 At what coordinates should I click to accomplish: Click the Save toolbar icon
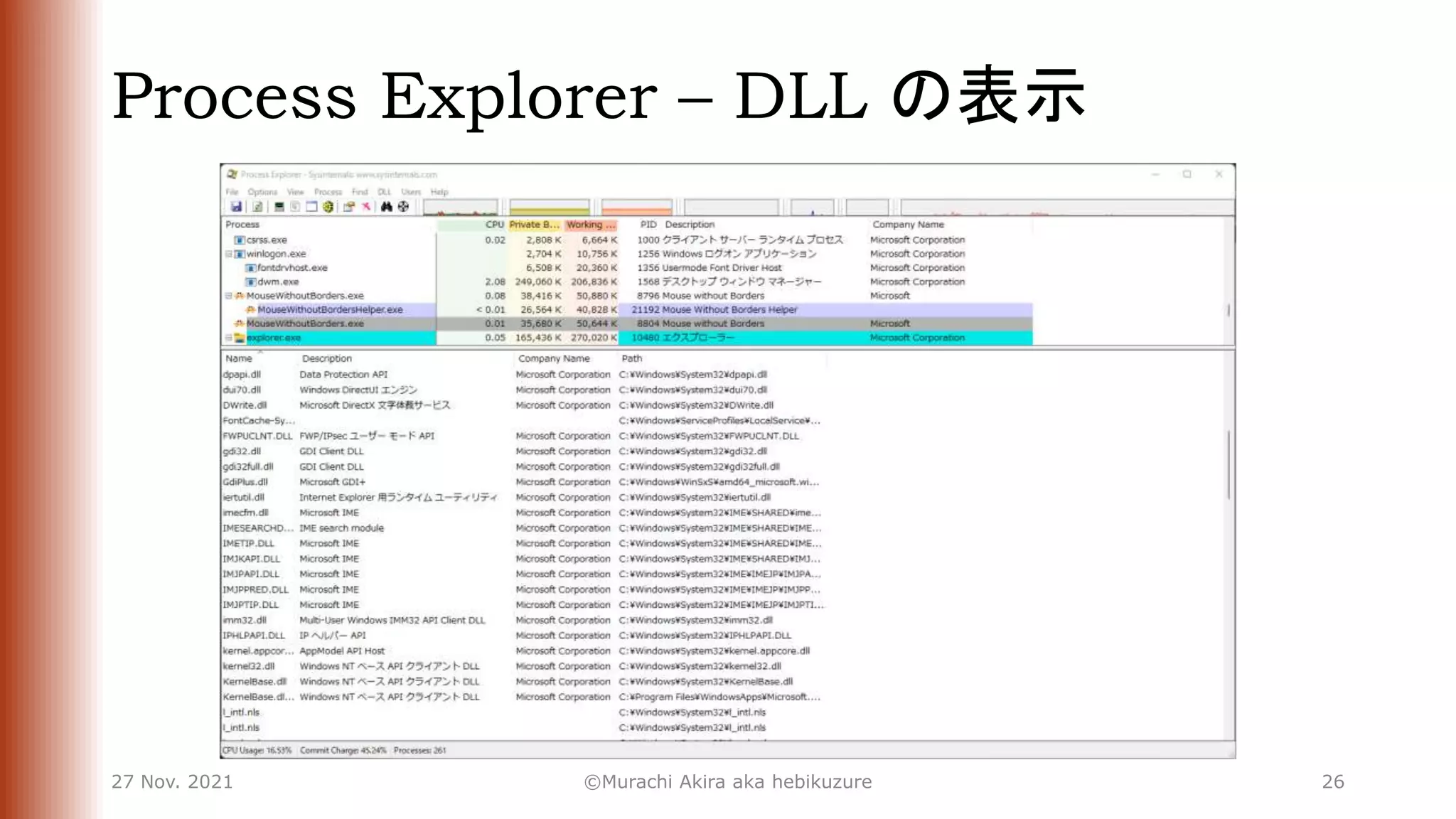point(236,207)
